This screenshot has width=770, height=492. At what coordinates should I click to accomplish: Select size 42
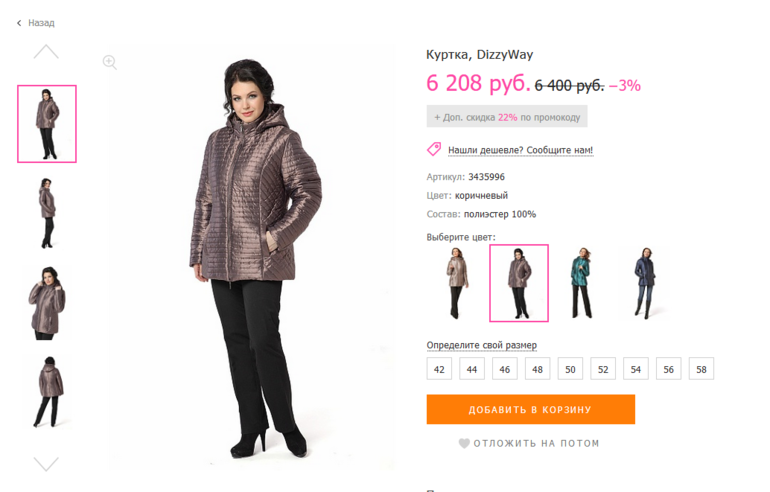(439, 369)
